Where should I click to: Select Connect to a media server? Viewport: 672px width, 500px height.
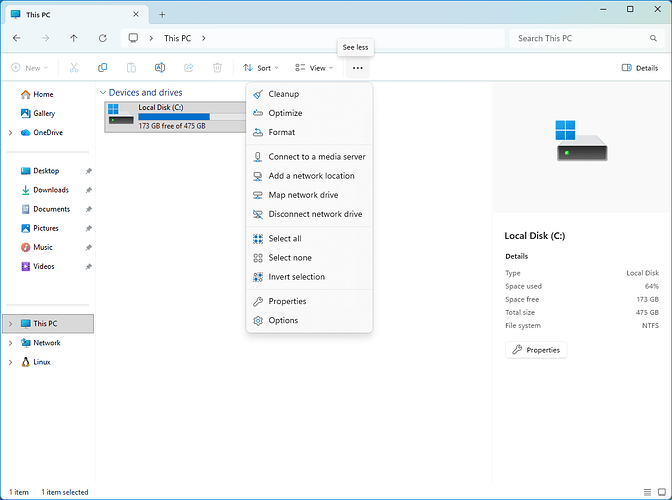(x=309, y=157)
